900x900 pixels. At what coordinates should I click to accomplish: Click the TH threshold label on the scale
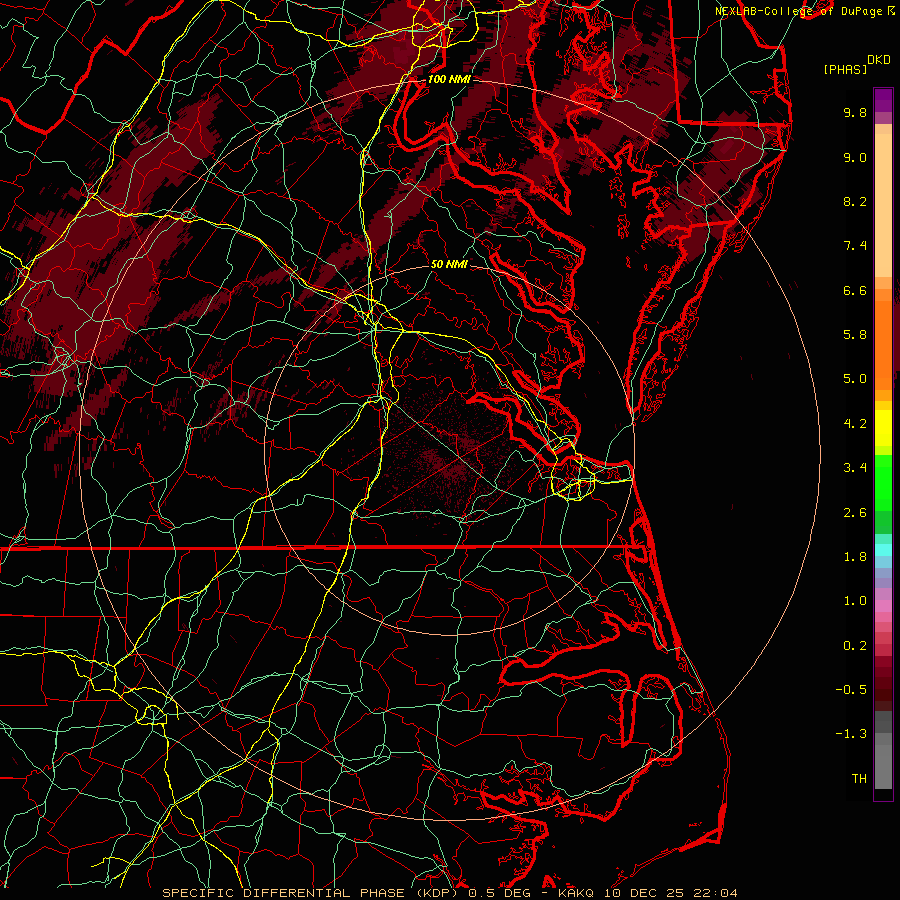(x=859, y=779)
